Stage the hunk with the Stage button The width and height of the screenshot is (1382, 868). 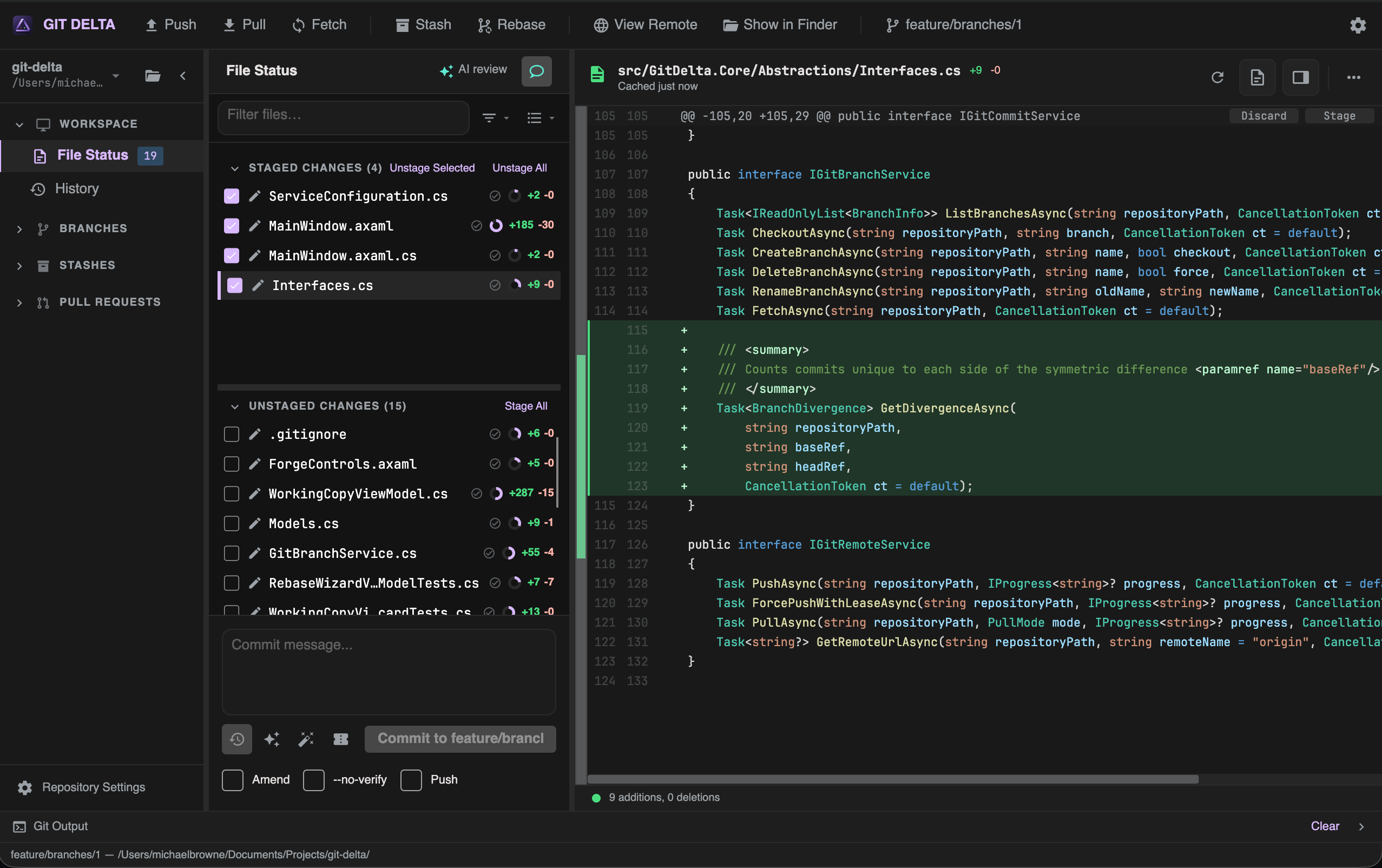1339,116
